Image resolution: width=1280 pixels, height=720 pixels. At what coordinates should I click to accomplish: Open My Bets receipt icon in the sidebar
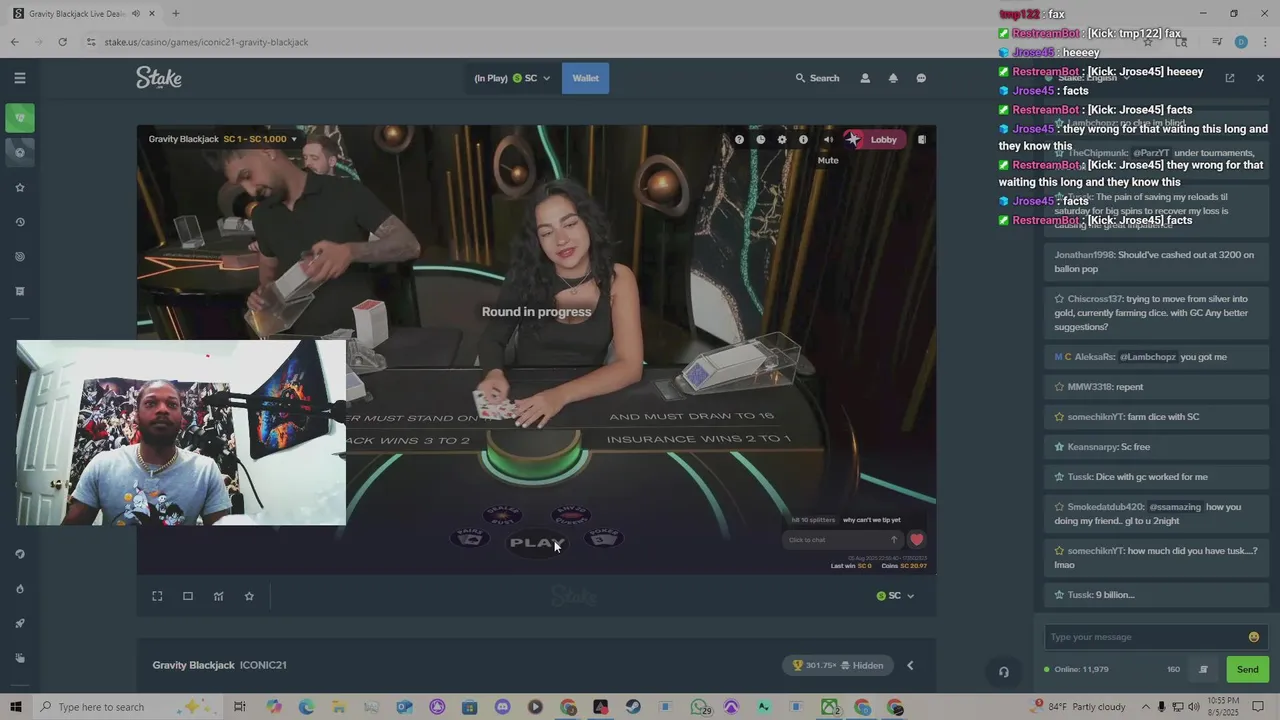(19, 291)
